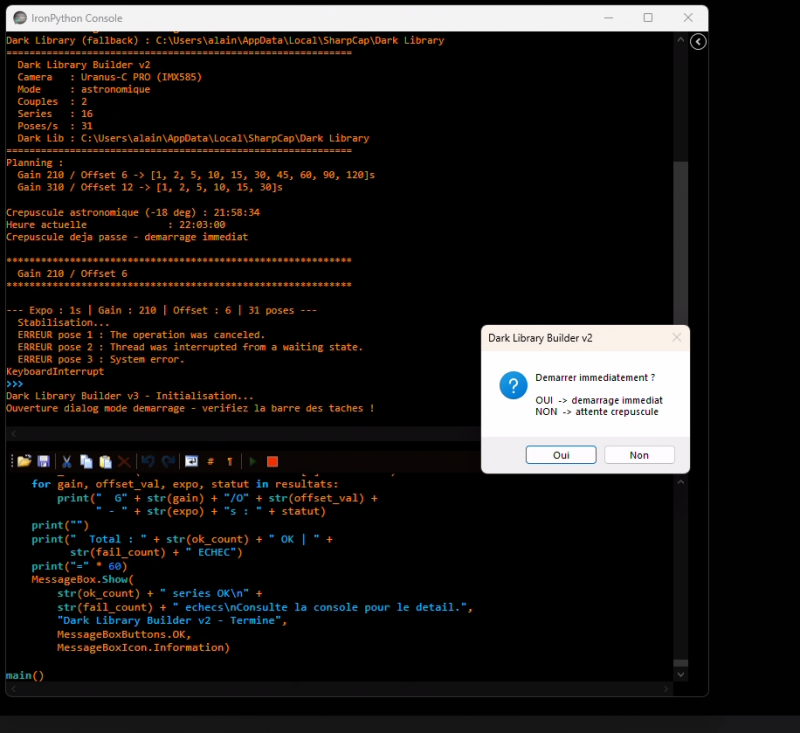Open a script file with the folder icon
Screen dimensions: 800x733
tap(24, 462)
